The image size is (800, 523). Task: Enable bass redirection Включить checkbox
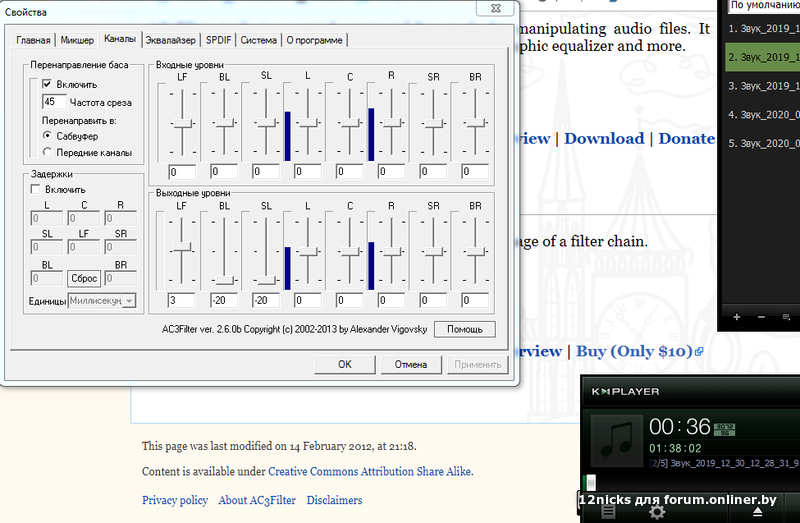[47, 84]
